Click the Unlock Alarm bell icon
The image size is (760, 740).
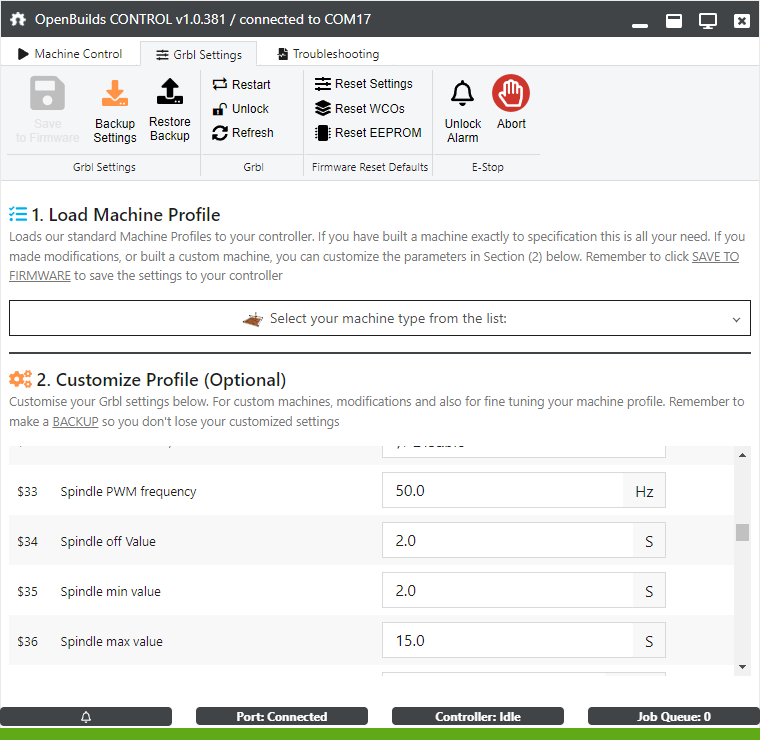tap(462, 94)
